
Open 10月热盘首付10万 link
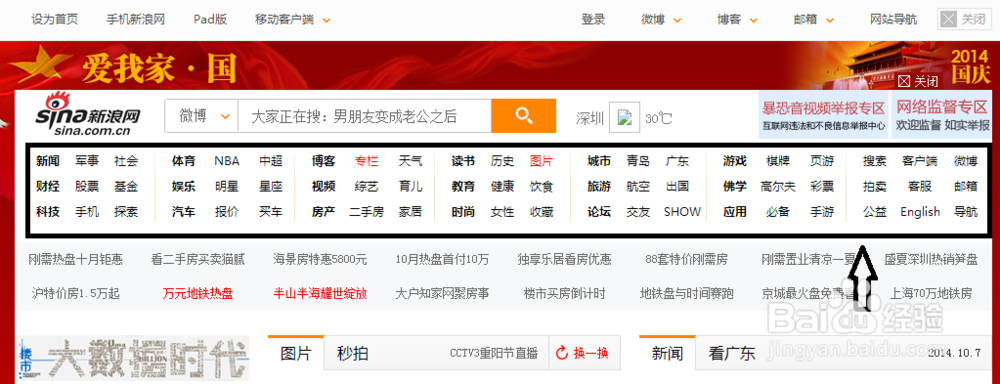tap(442, 260)
